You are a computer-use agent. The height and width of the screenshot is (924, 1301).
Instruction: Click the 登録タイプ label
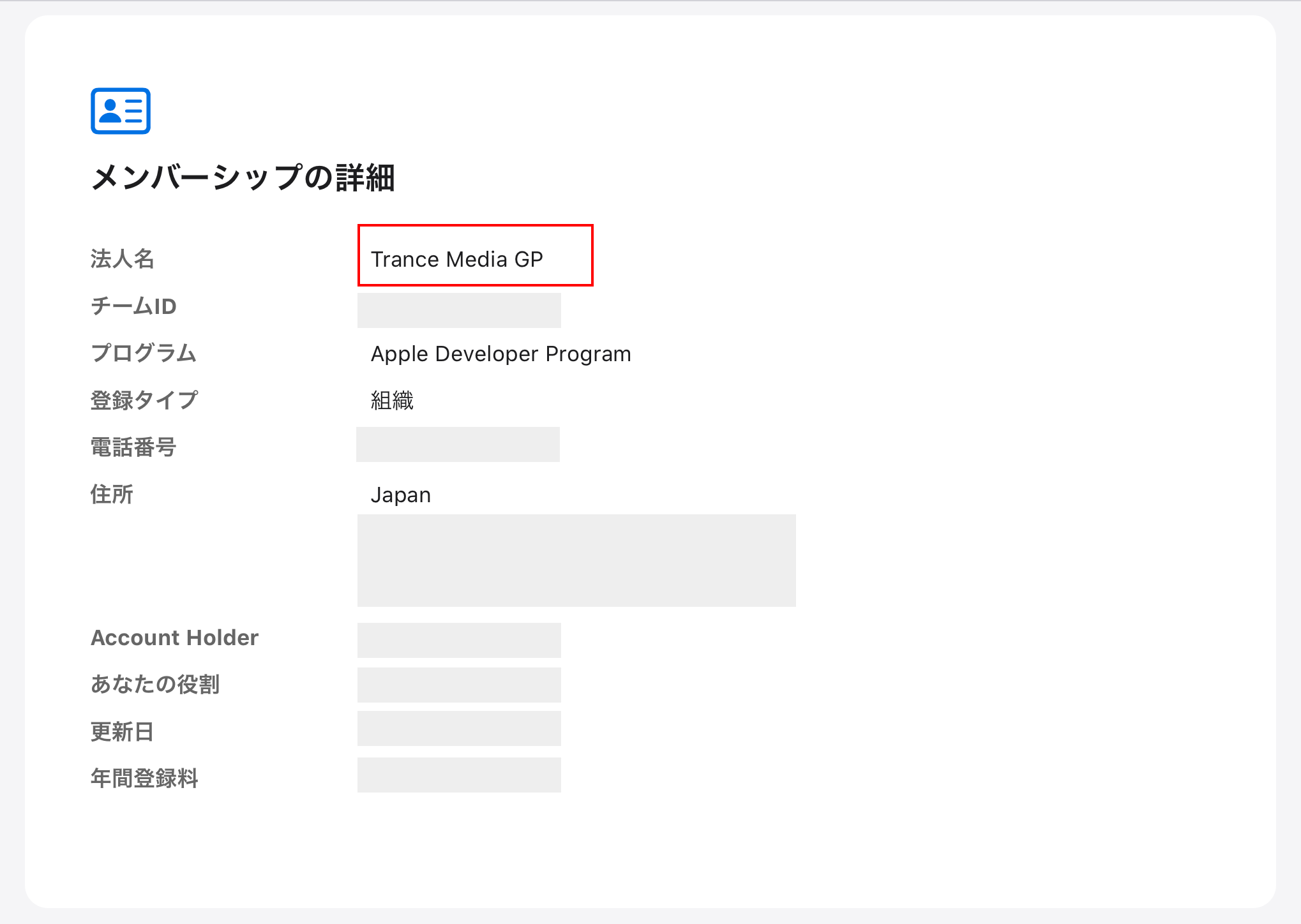[x=144, y=400]
